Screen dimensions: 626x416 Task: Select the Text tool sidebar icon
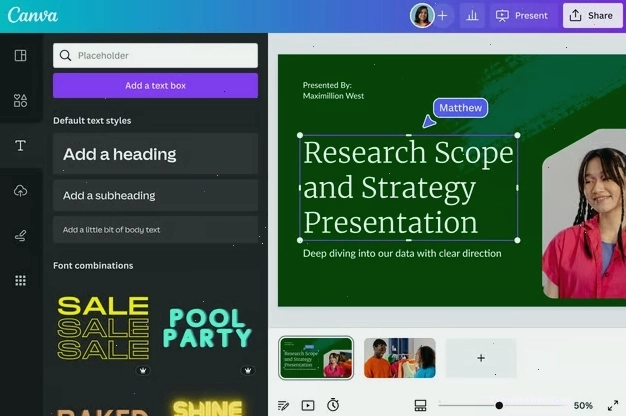(x=20, y=145)
